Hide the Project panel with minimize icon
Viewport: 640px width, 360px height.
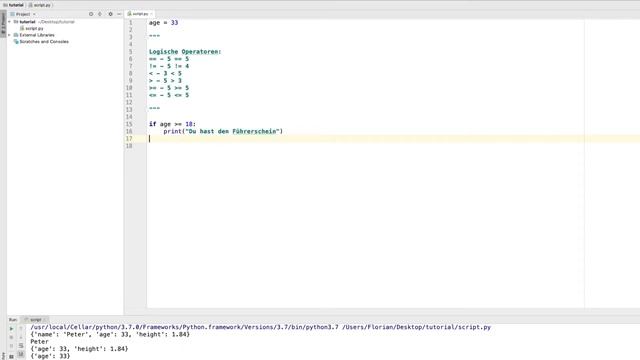119,14
